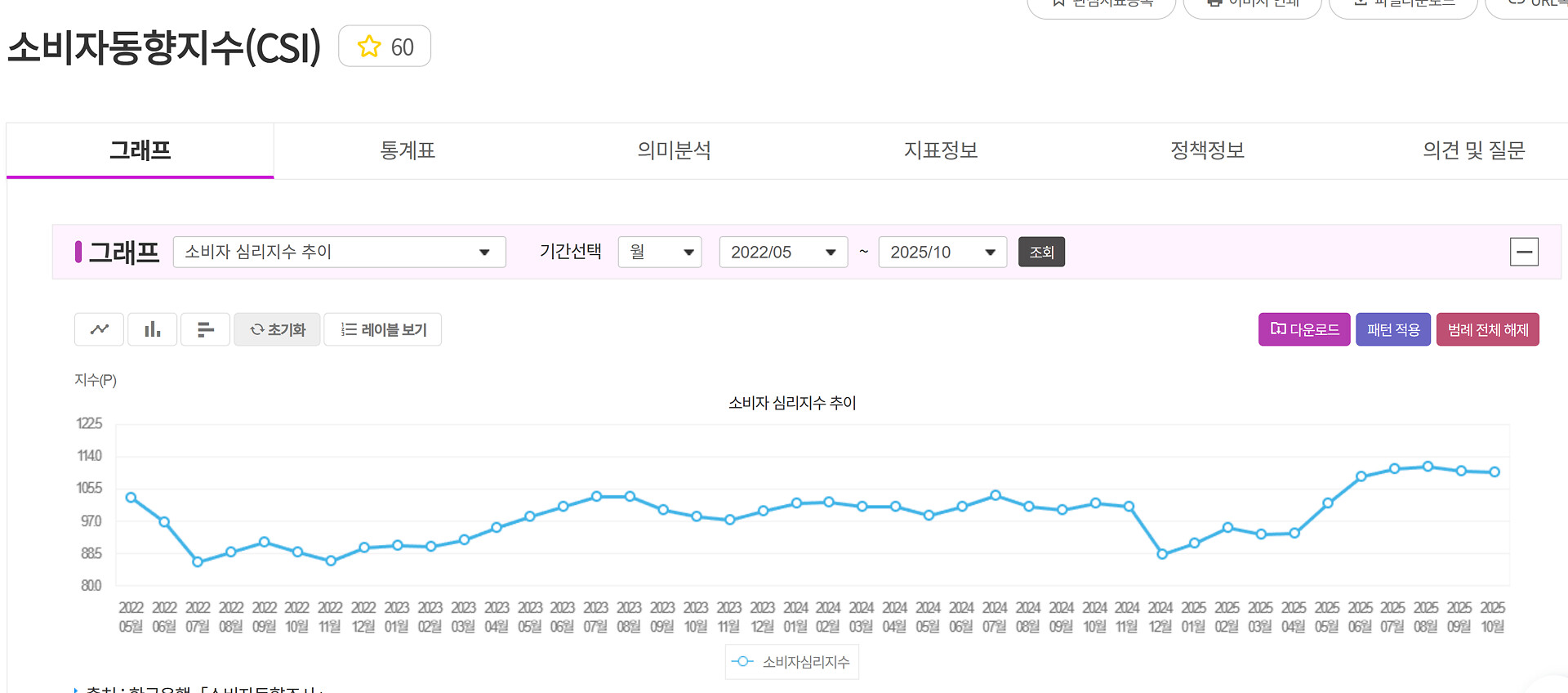The image size is (1568, 693).
Task: Open the 2022/05 start date dropdown
Action: coord(783,252)
